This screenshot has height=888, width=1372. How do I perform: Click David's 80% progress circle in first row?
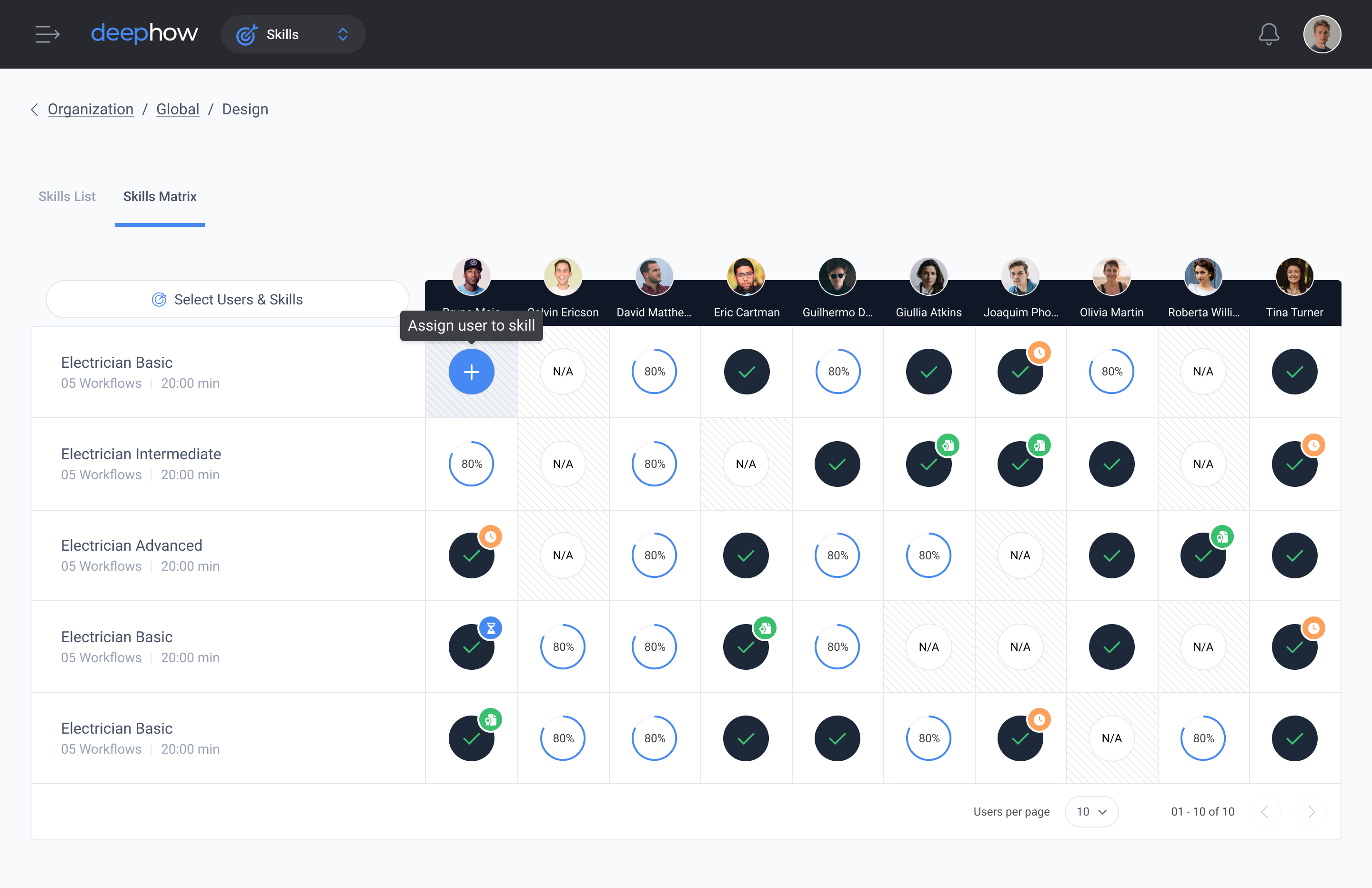point(654,372)
